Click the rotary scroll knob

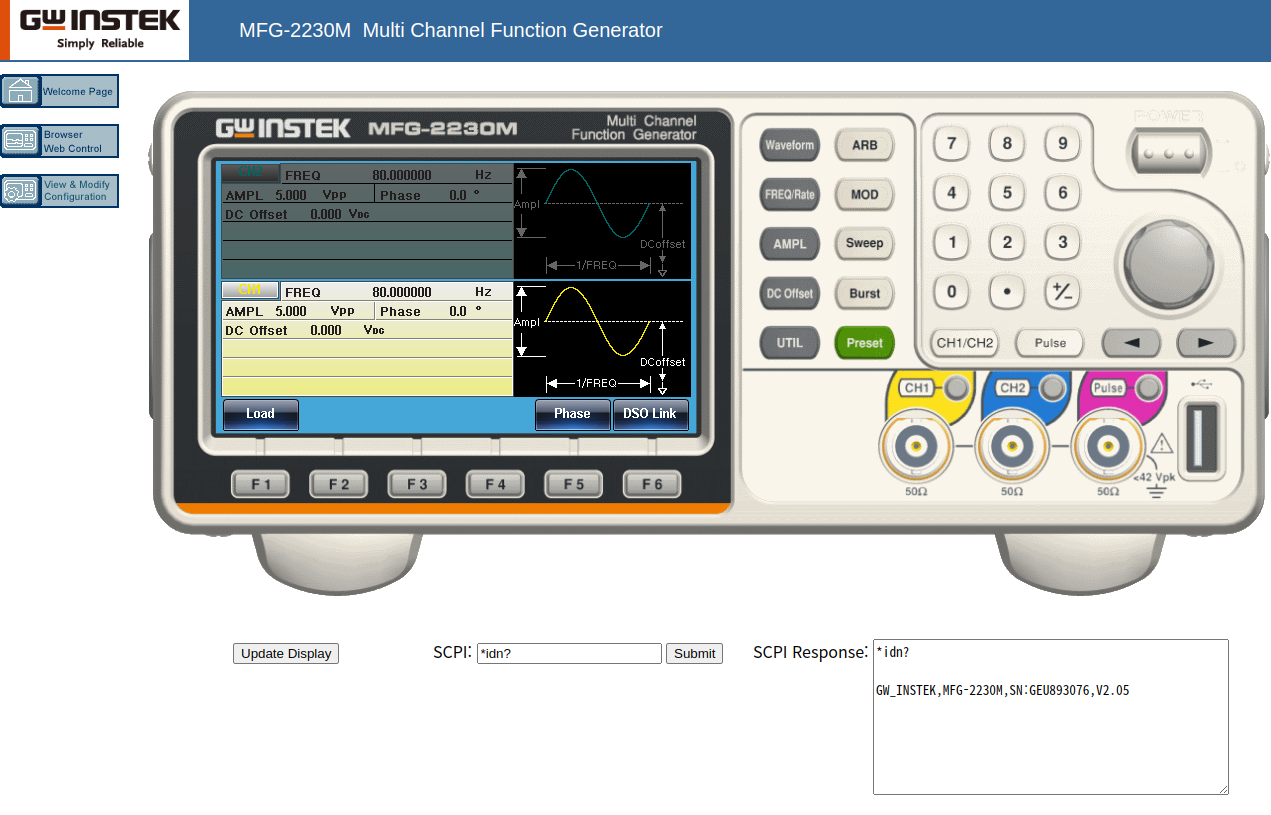(1169, 264)
